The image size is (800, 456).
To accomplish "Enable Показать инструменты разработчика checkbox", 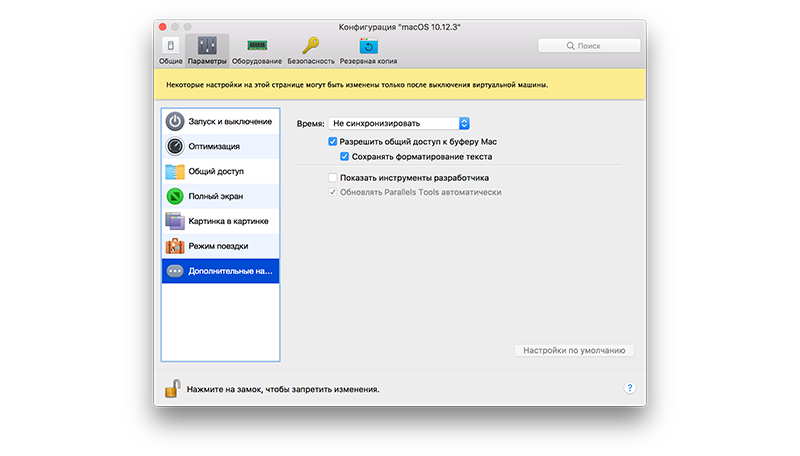I will pos(333,178).
